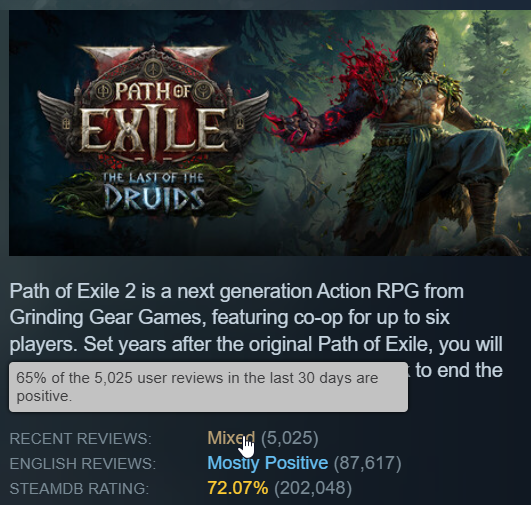
Task: Click Grinding Gear Games in the description
Action: (x=108, y=317)
